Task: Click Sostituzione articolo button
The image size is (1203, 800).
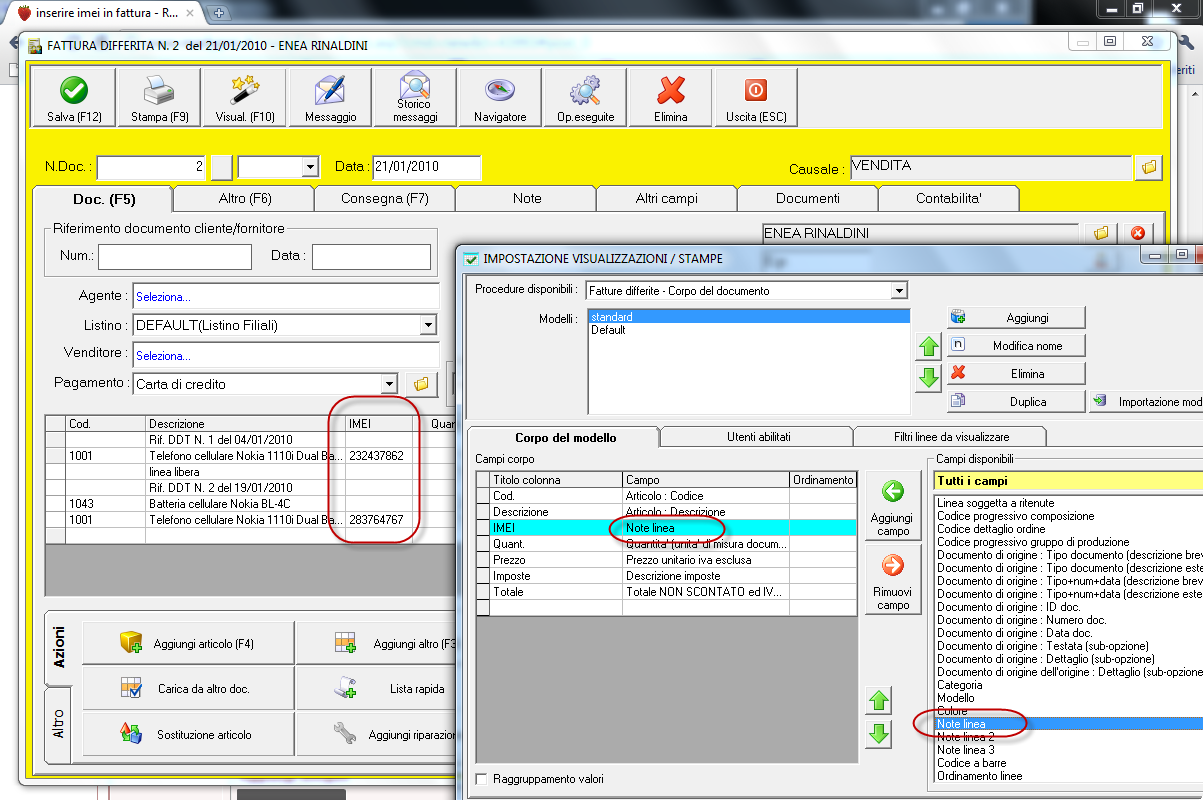Action: (x=188, y=734)
